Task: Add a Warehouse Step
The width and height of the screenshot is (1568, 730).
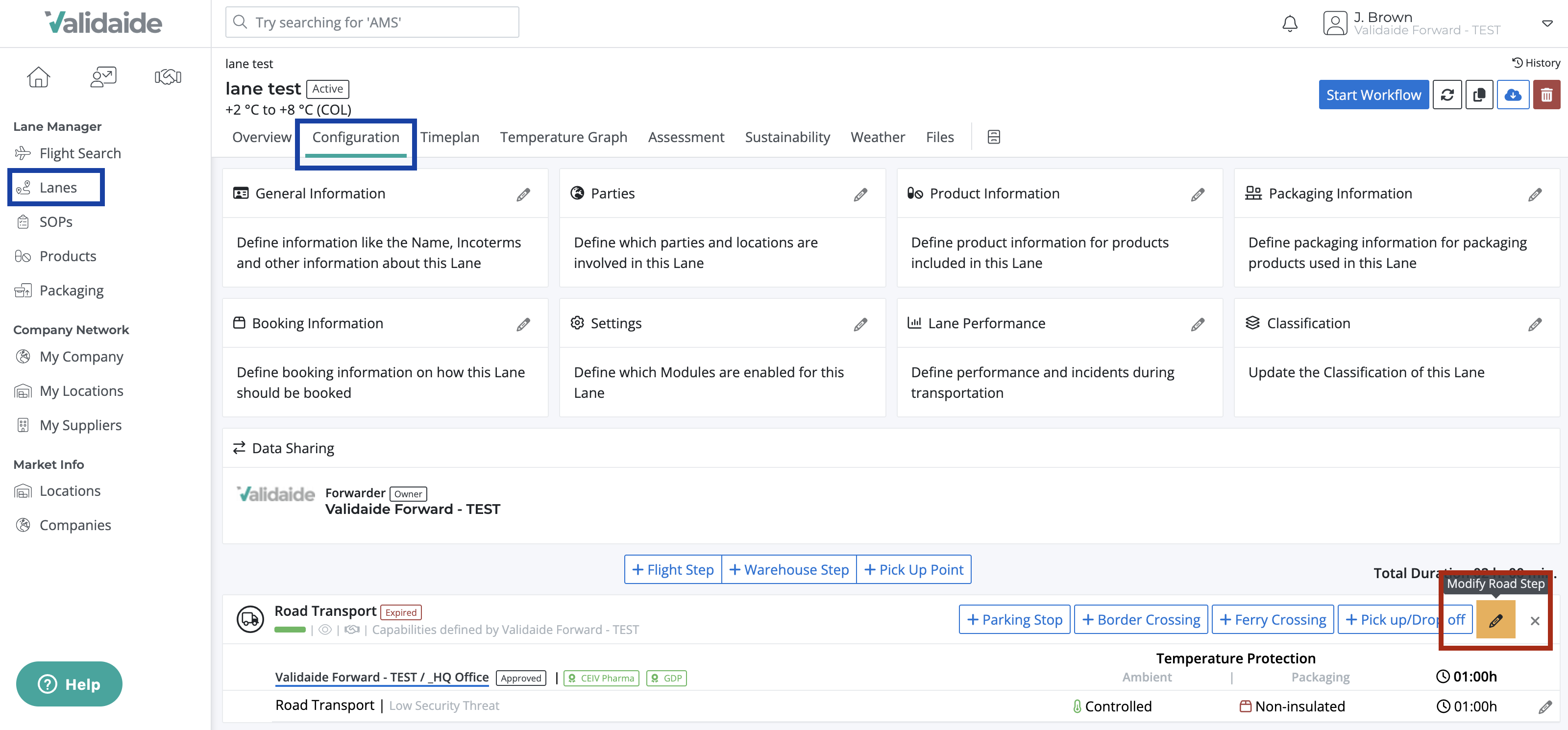Action: pos(789,569)
